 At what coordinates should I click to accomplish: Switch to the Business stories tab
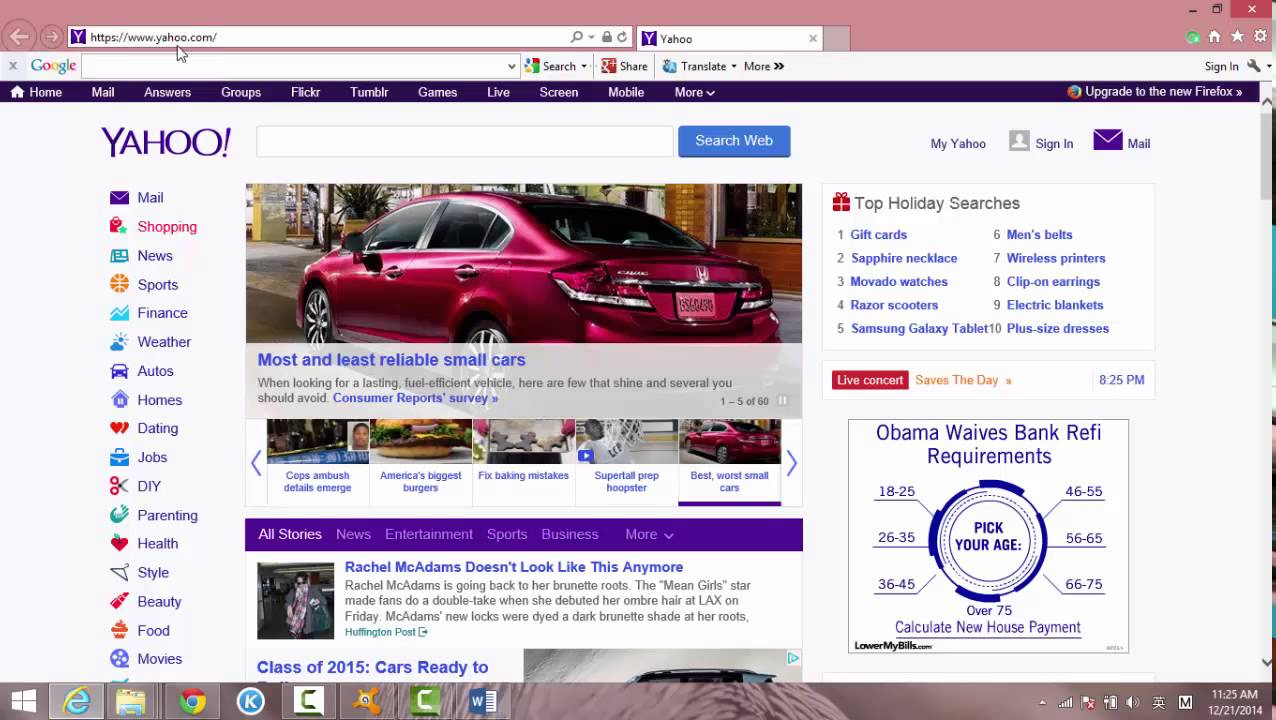[570, 534]
